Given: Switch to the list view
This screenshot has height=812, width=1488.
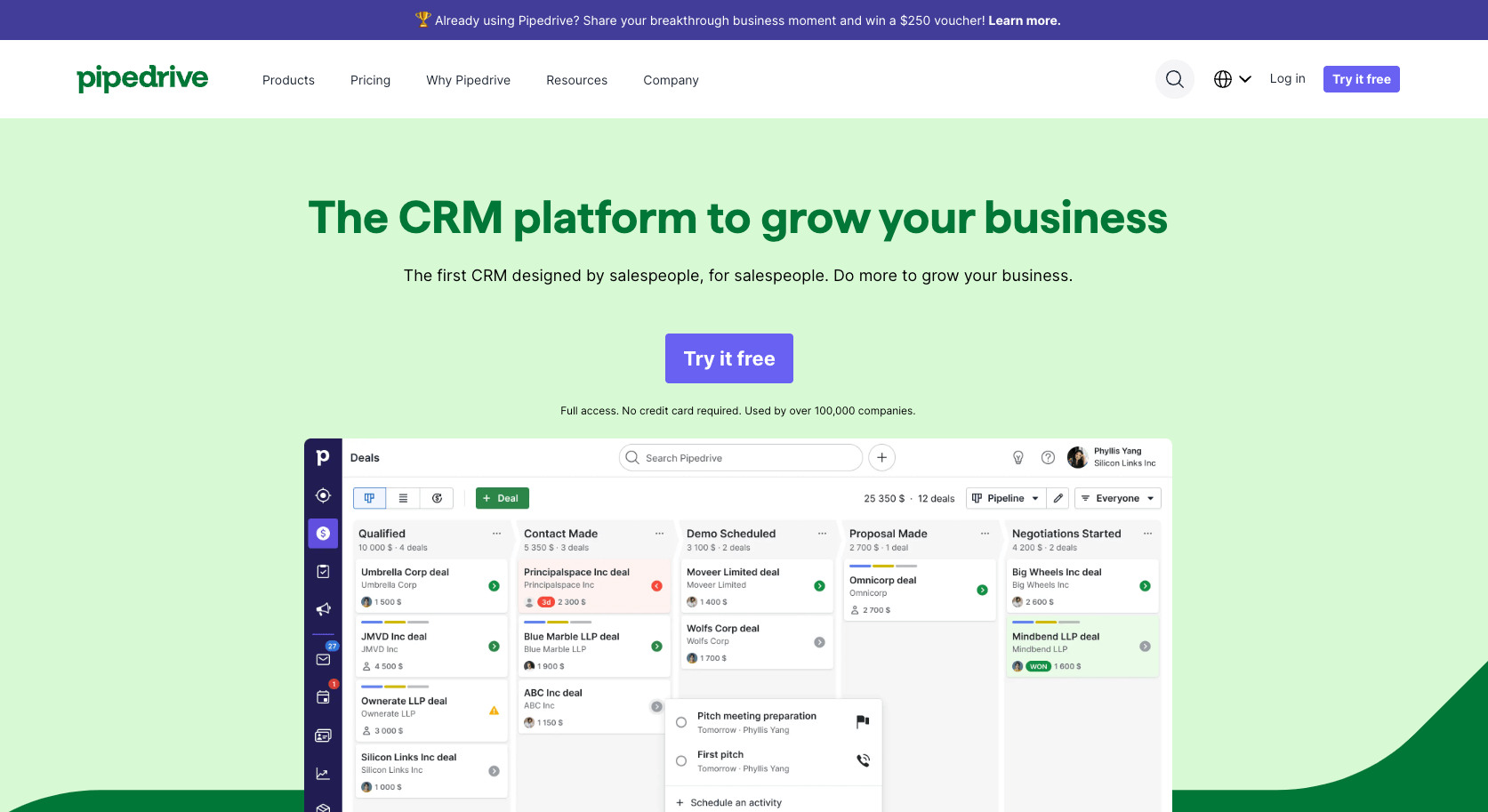Looking at the screenshot, I should 403,498.
